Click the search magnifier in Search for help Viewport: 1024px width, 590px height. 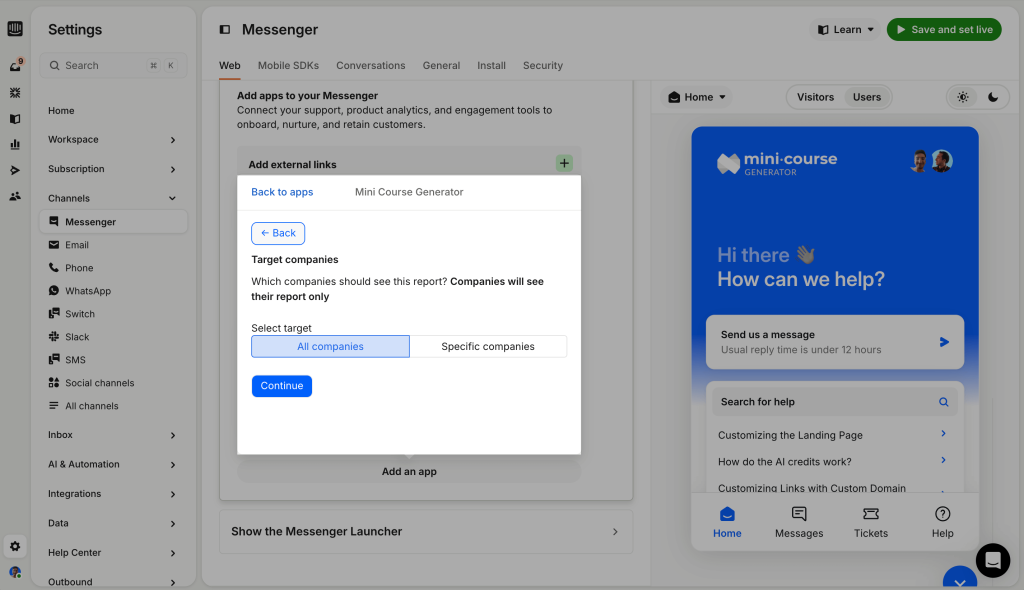tap(944, 402)
